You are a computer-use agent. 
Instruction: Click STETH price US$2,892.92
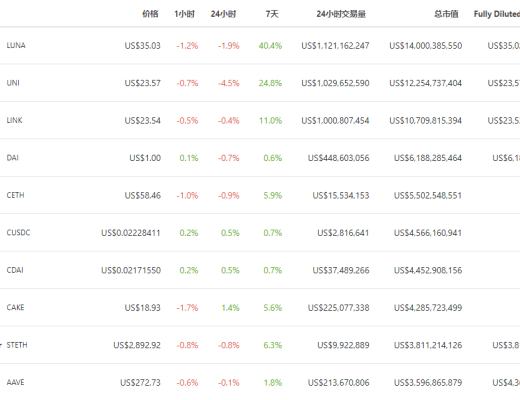pos(137,345)
